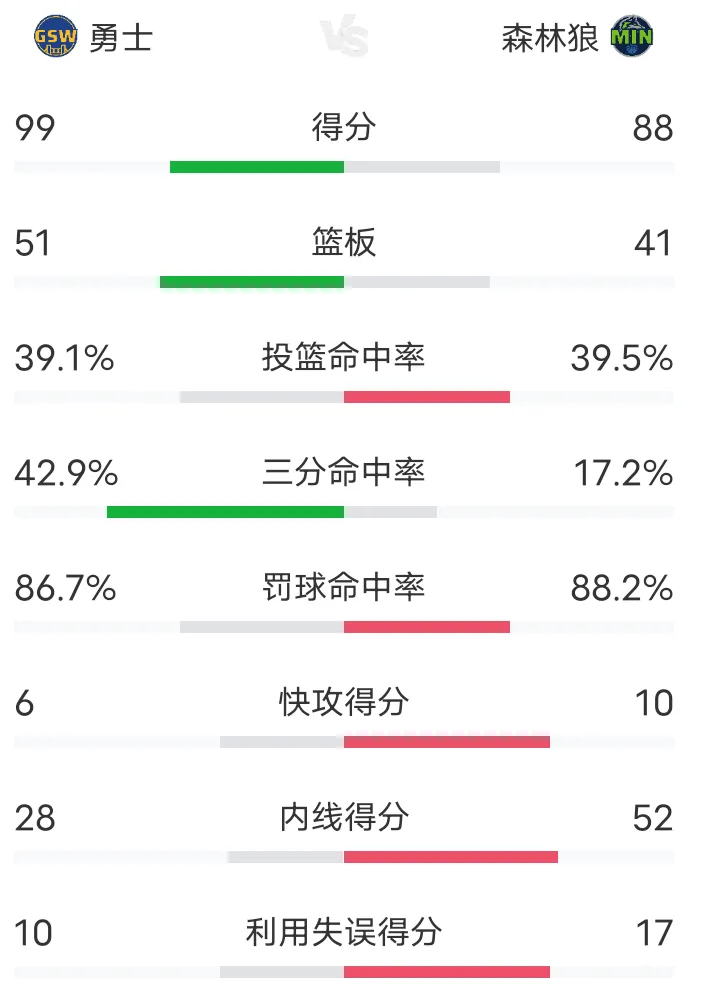Select the 三分命中率 stat label
Screen dimensions: 703x990
[x=344, y=472]
